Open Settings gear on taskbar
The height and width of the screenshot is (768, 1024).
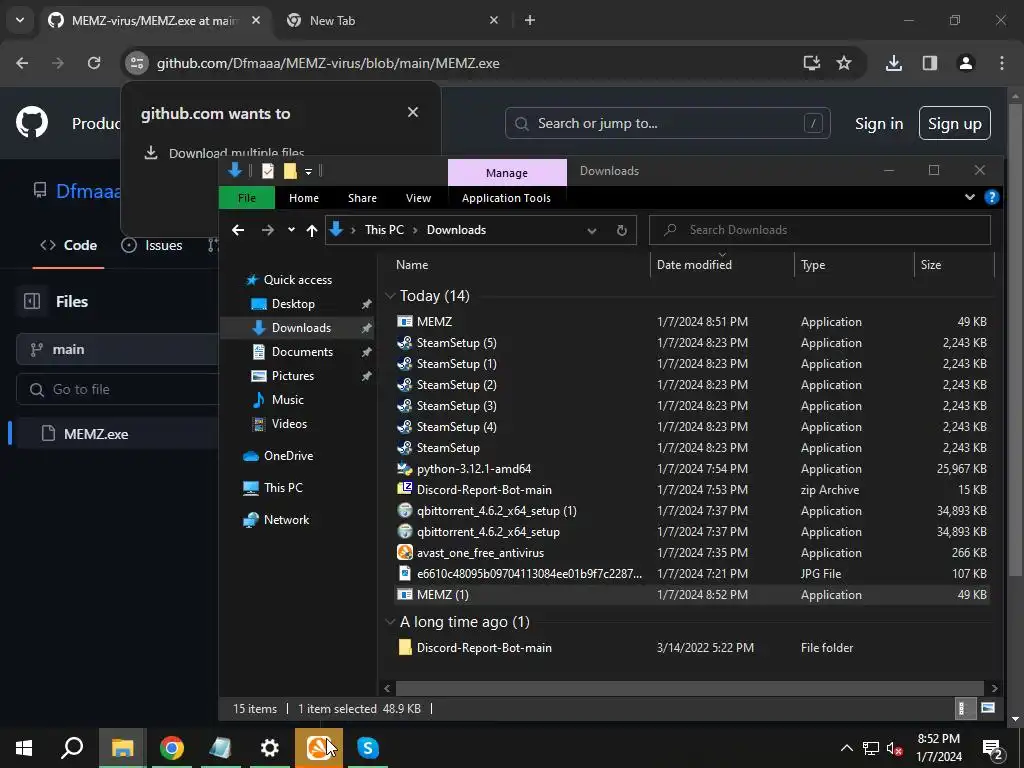click(x=270, y=748)
